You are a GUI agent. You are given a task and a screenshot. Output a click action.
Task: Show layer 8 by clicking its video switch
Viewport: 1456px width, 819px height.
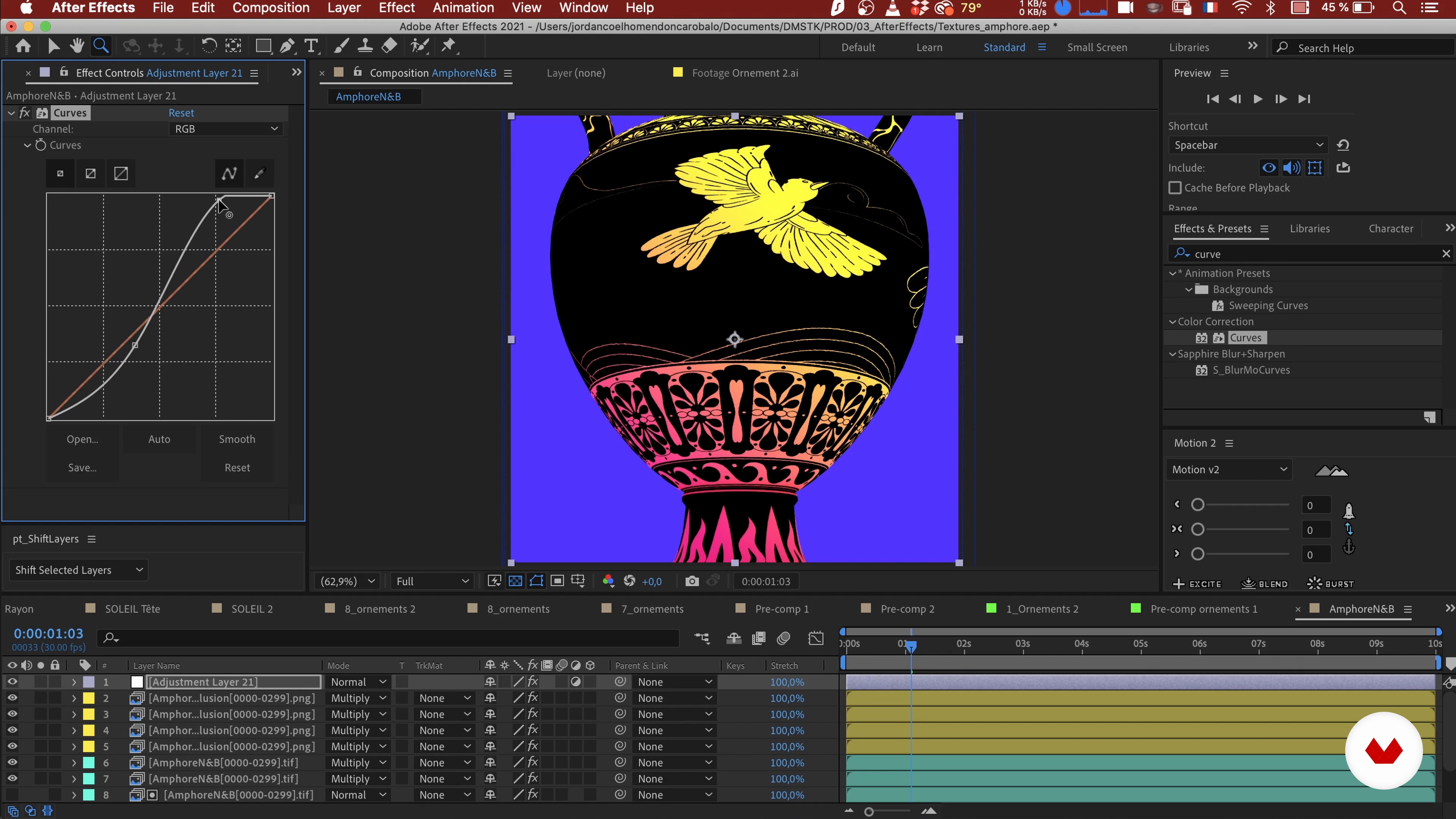point(12,795)
